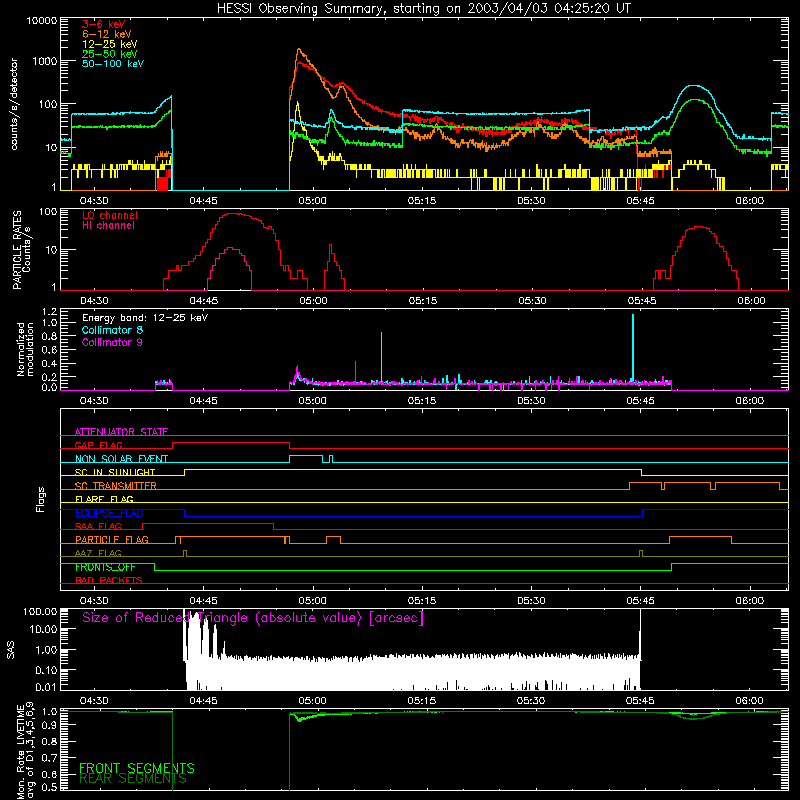Select the Collimator 9 legend label
The image size is (800, 800).
coord(112,342)
